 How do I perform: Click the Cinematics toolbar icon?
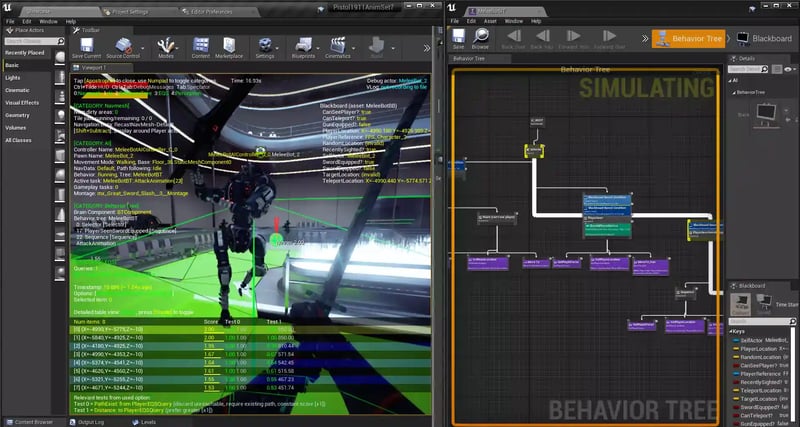click(337, 46)
